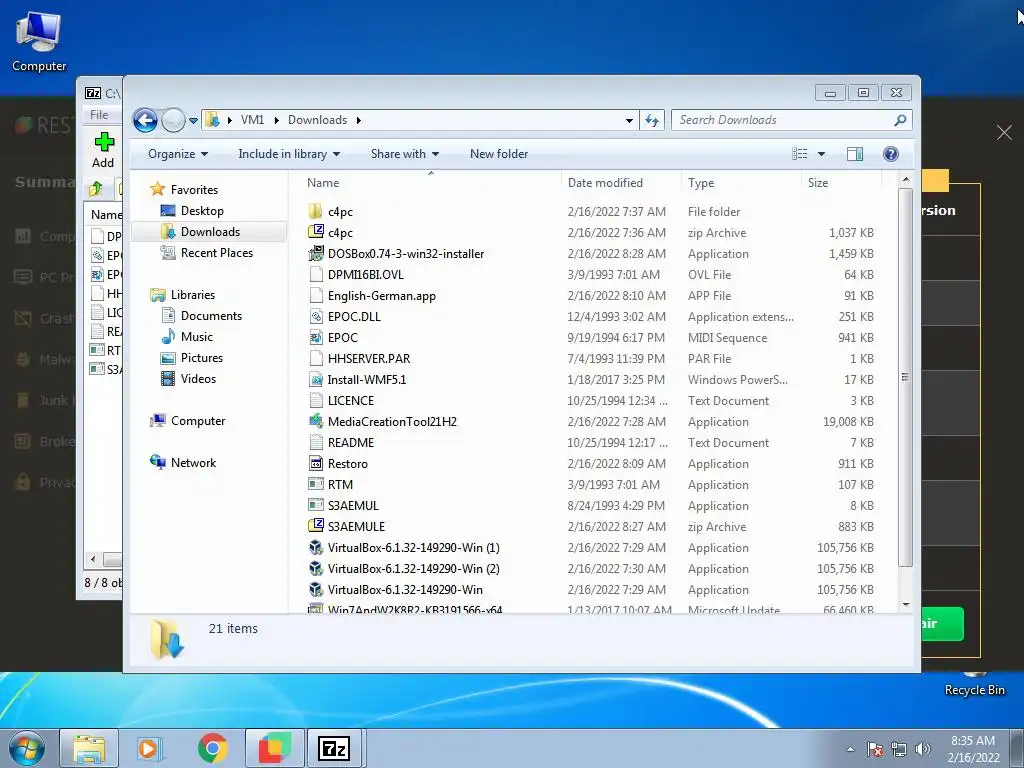This screenshot has height=768, width=1024.
Task: Toggle the preview pane button
Action: [855, 154]
